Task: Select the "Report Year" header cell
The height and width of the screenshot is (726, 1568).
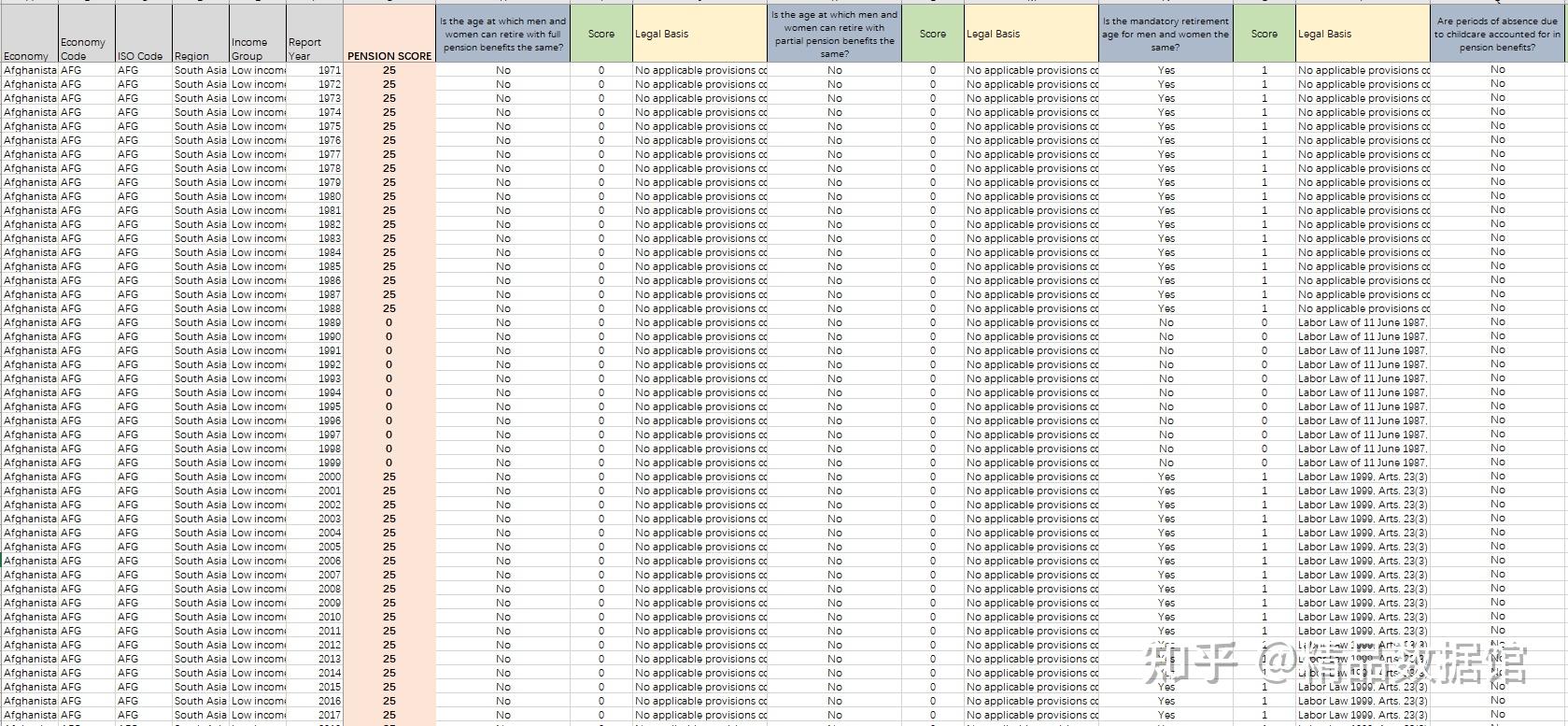Action: coord(315,34)
